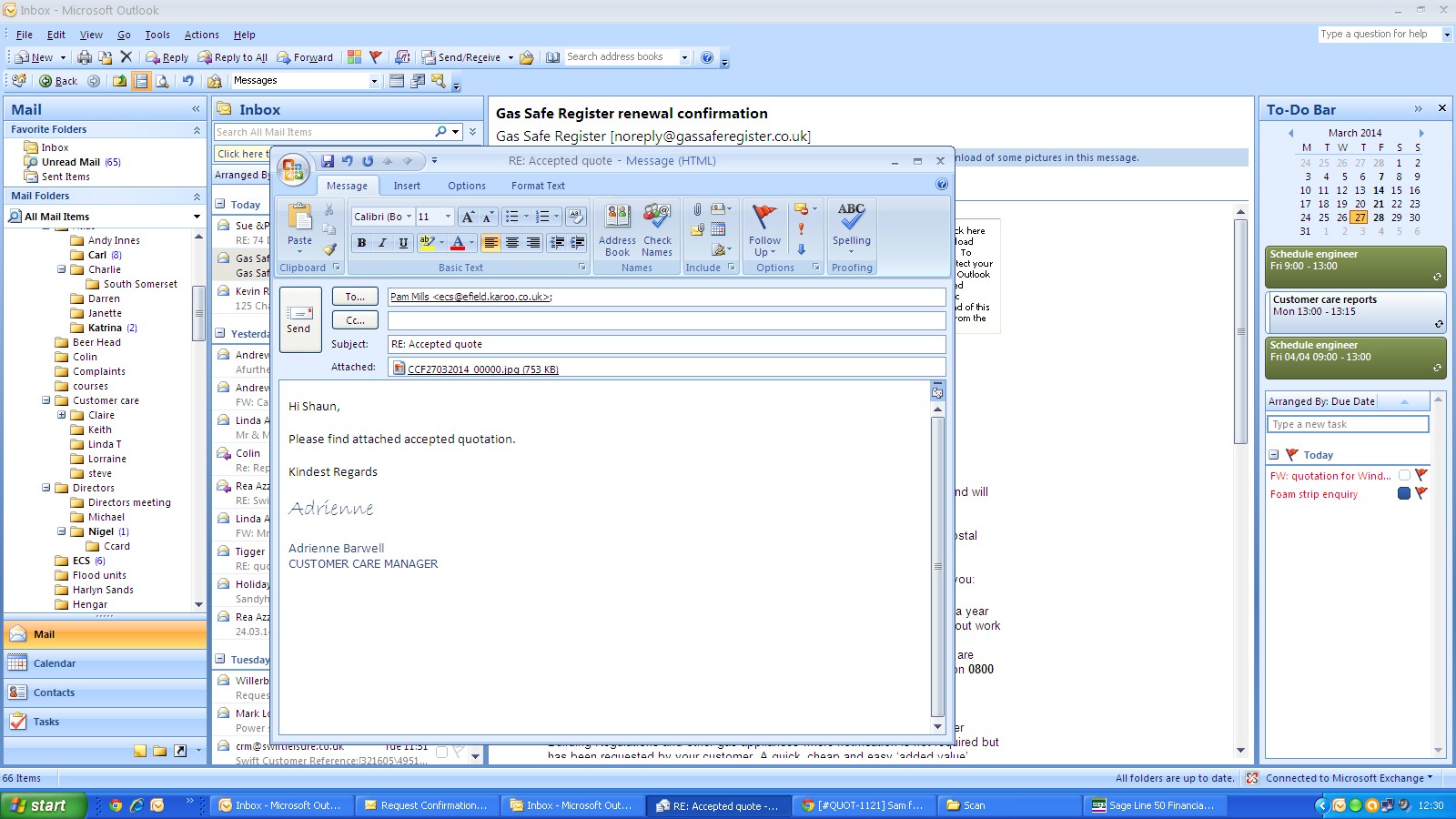Click the Cc... button

click(355, 320)
